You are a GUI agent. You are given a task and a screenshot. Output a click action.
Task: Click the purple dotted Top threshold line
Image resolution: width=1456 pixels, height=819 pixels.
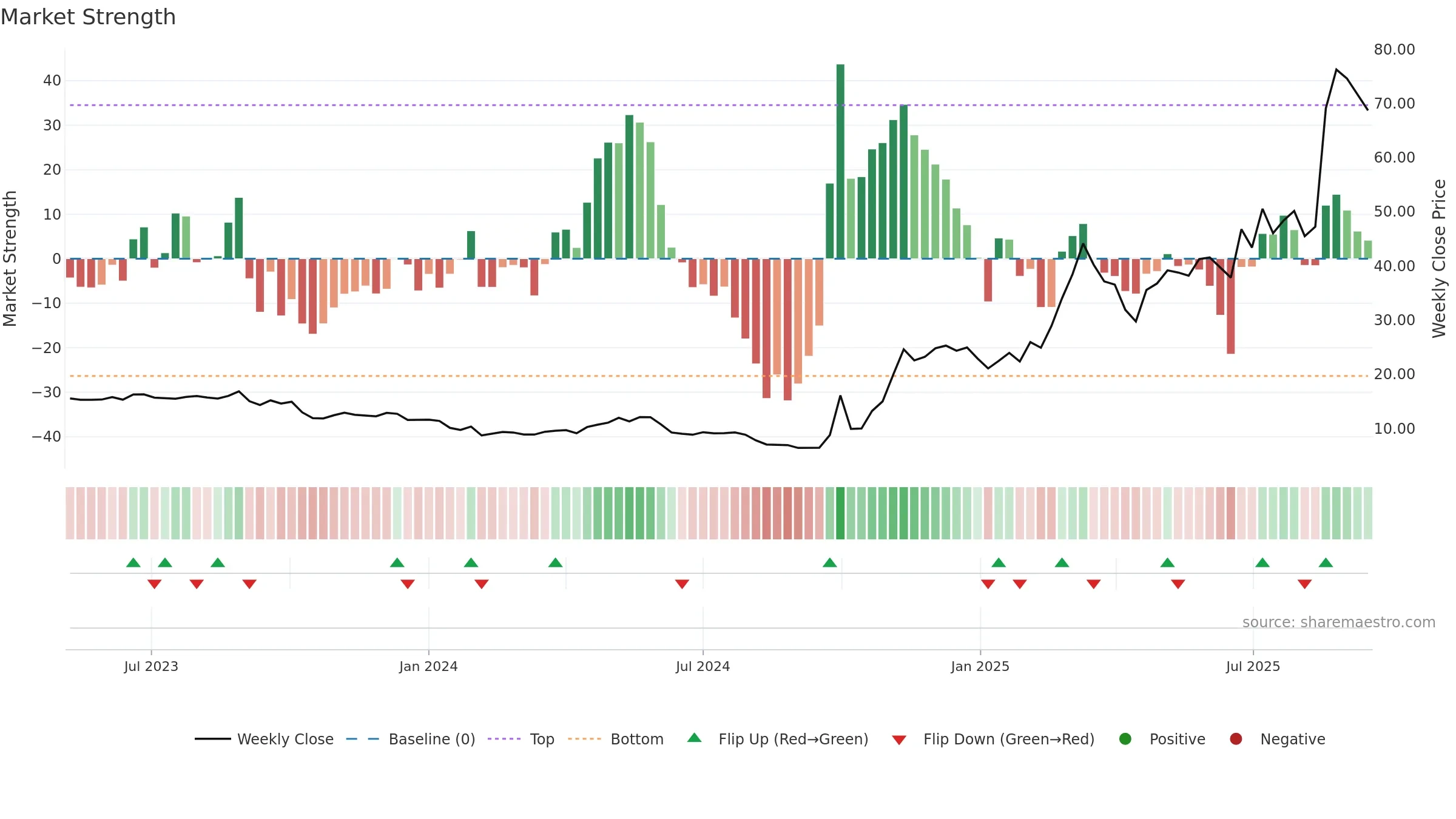(x=719, y=105)
